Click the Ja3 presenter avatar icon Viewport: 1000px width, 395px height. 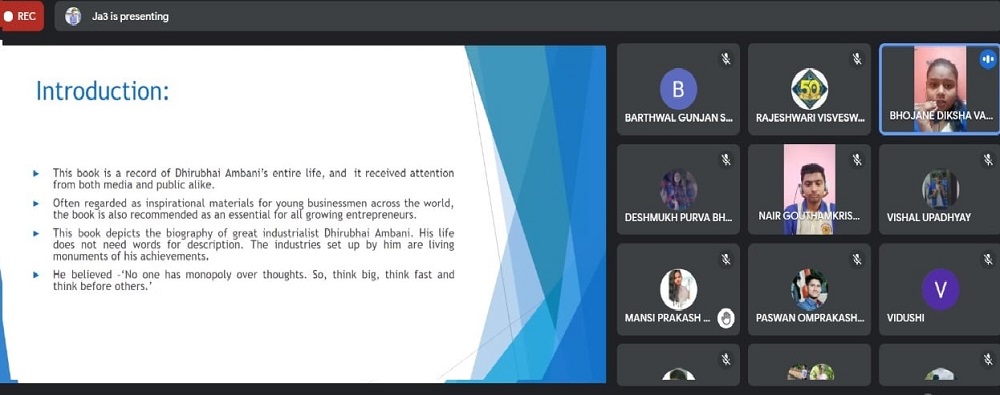(x=73, y=17)
